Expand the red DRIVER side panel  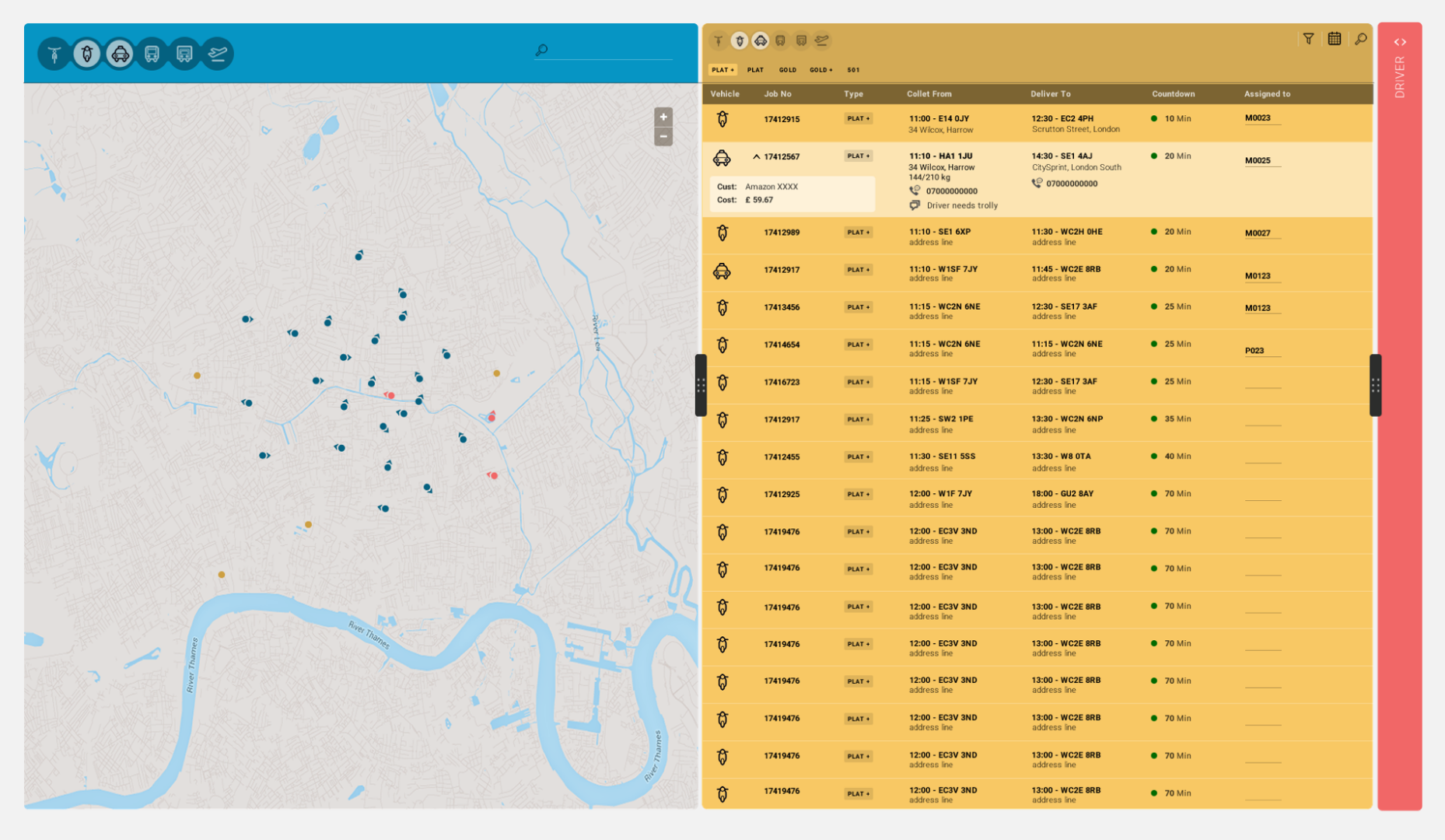tap(1400, 42)
